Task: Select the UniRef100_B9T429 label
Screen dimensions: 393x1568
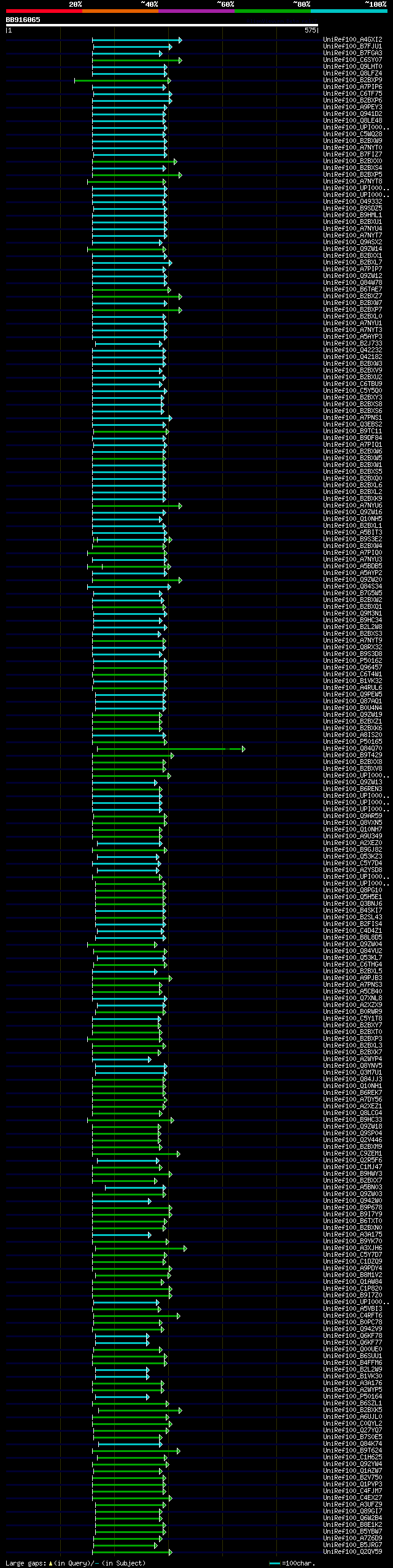Action: click(x=352, y=755)
